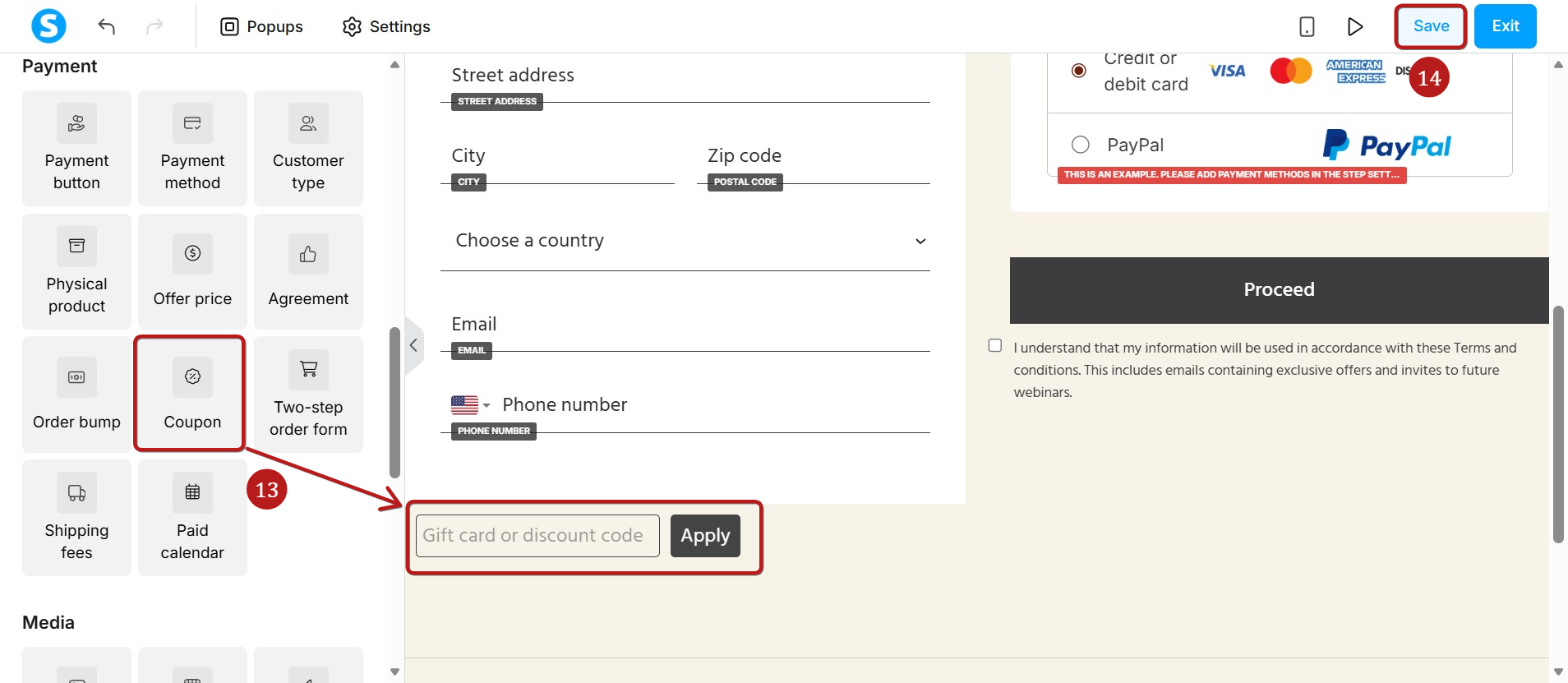This screenshot has height=683, width=1568.
Task: Click the page scroll up arrow
Action: (x=1558, y=64)
